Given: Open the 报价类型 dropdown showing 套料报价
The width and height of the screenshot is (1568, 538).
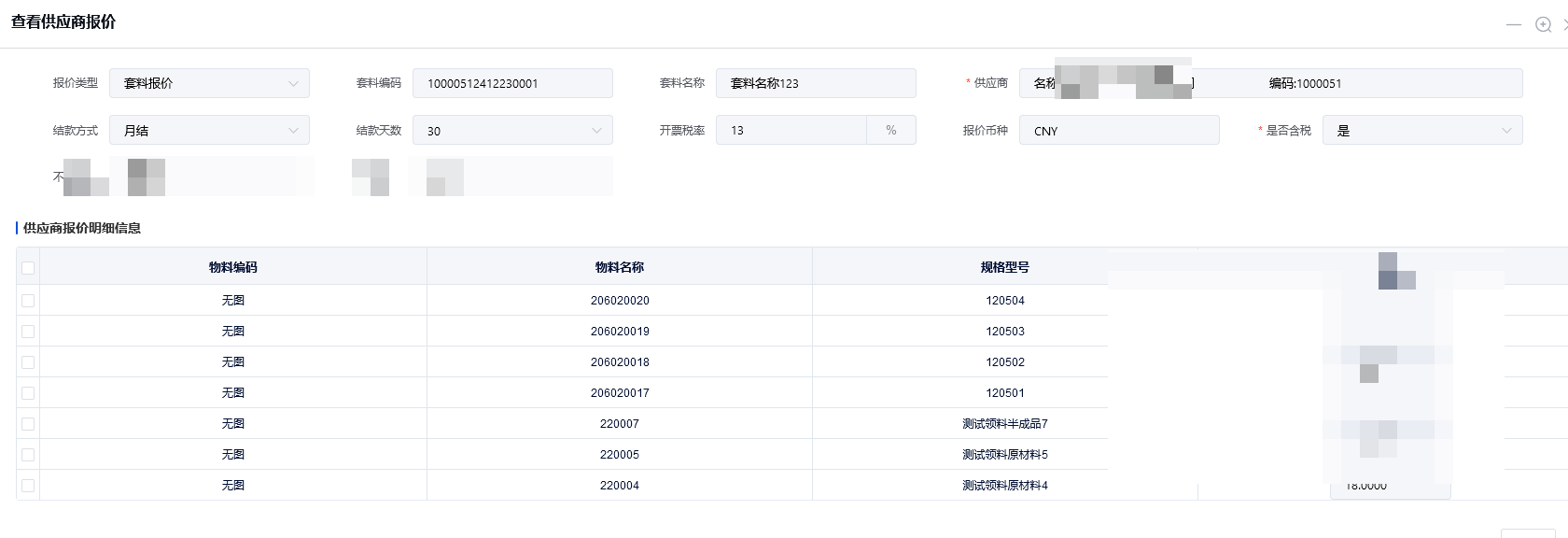Looking at the screenshot, I should click(x=209, y=83).
